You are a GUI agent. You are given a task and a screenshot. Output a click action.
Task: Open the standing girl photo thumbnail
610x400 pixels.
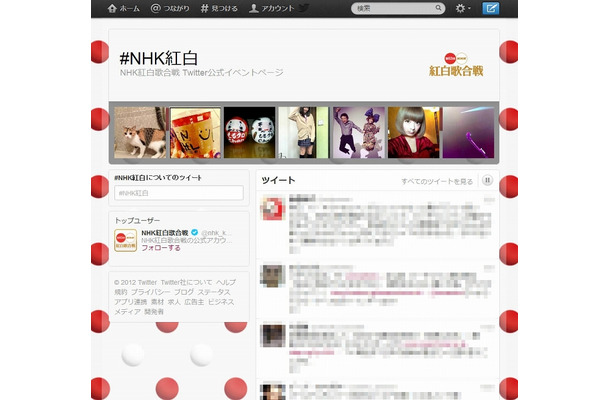(304, 132)
